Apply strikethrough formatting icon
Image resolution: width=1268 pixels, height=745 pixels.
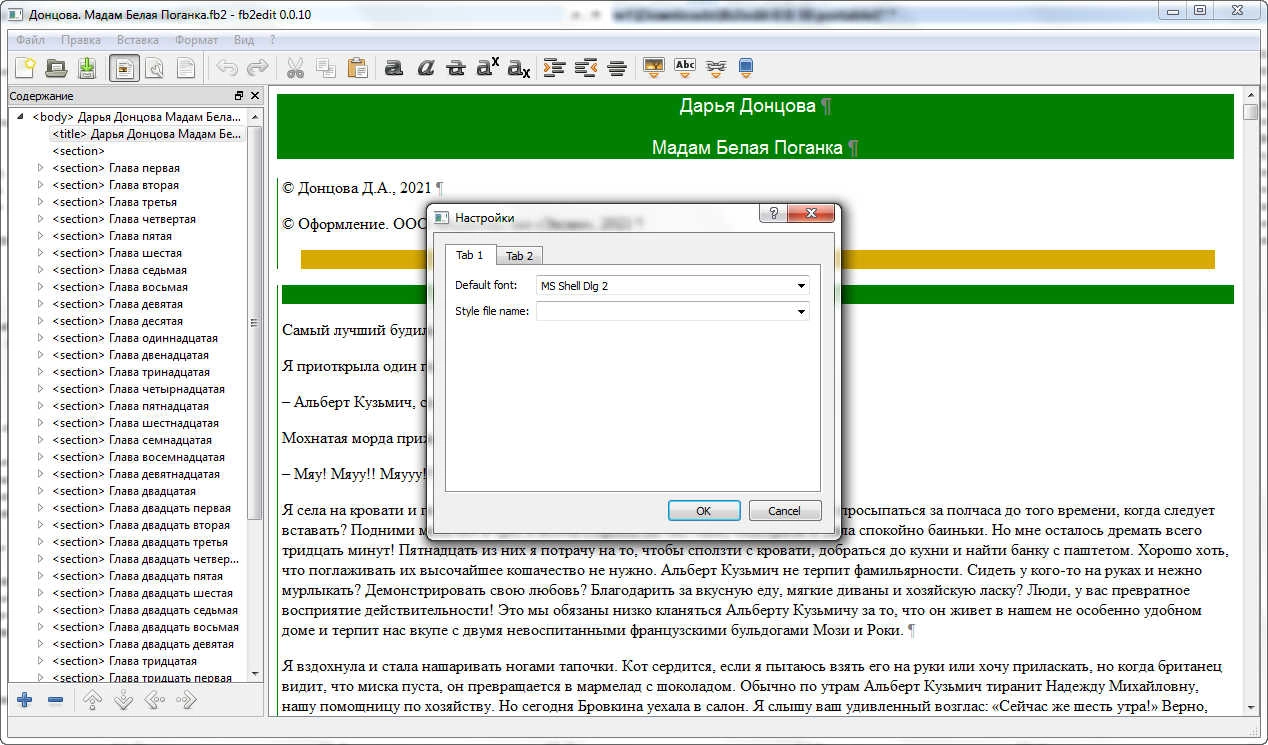coord(456,68)
